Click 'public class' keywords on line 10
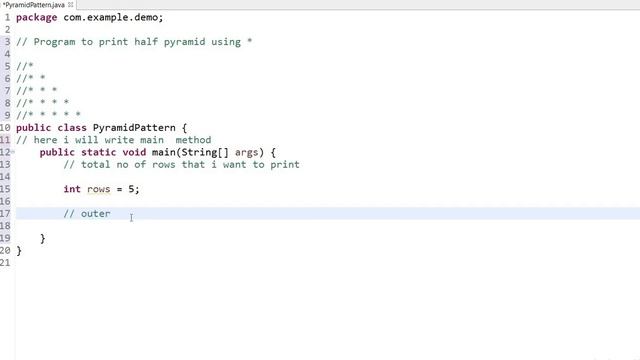The height and width of the screenshot is (360, 640). 51,128
